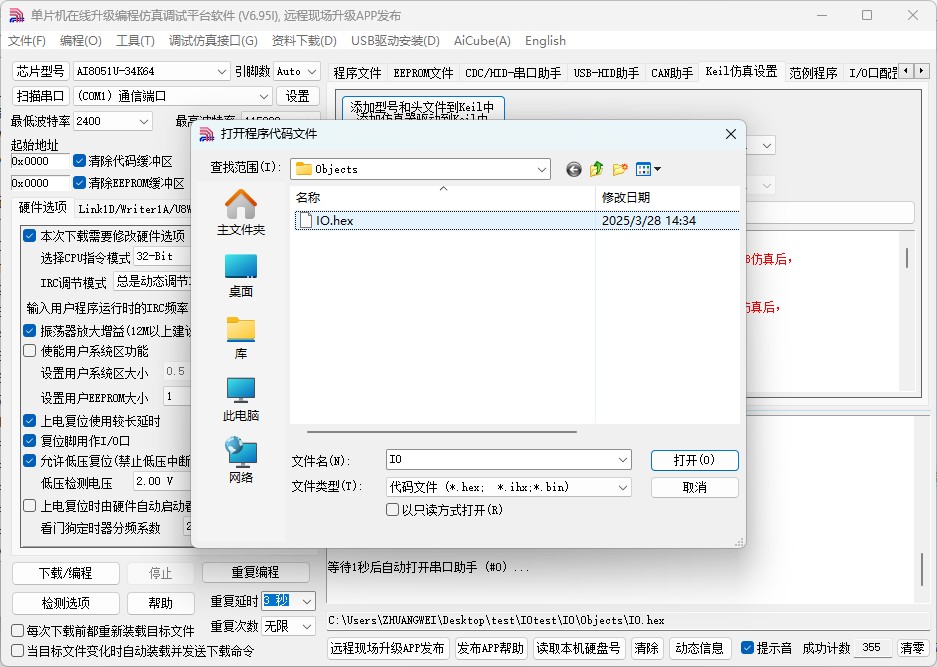Open the Program(O) menu
Screen dimensions: 937x667
tap(81, 41)
